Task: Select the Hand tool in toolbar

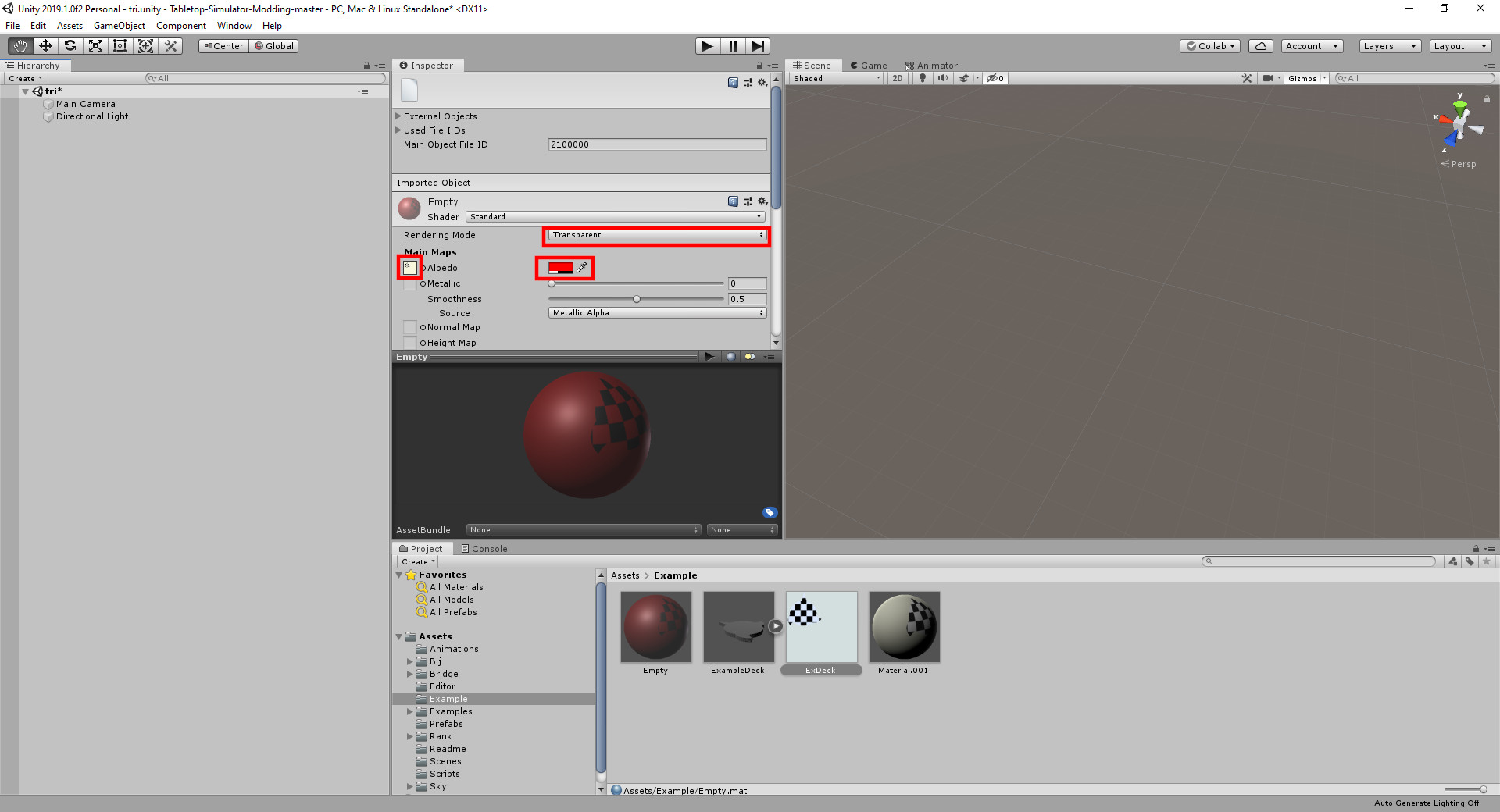Action: [x=20, y=46]
